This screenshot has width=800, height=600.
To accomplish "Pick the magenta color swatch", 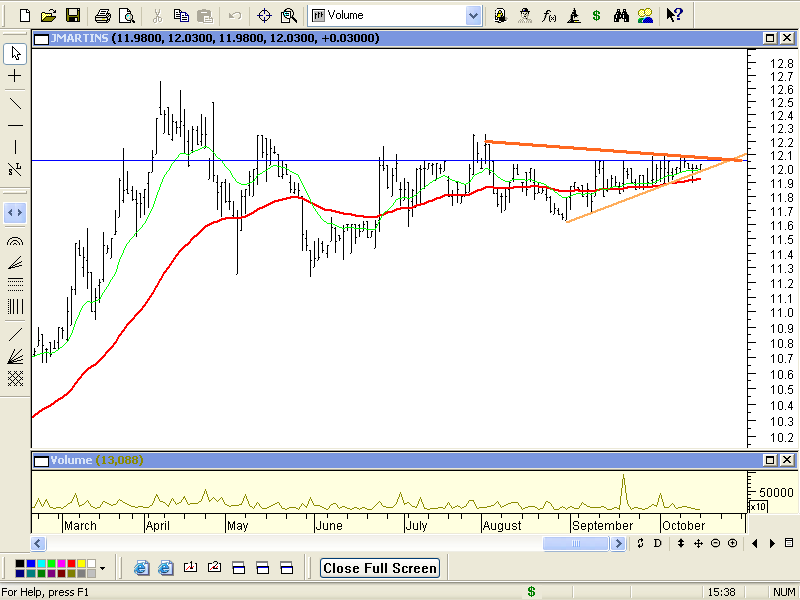I will (61, 563).
